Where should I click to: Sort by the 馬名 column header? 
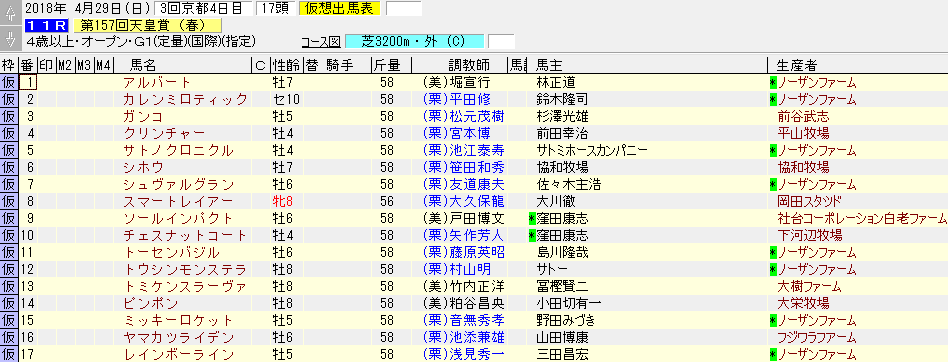(143, 65)
